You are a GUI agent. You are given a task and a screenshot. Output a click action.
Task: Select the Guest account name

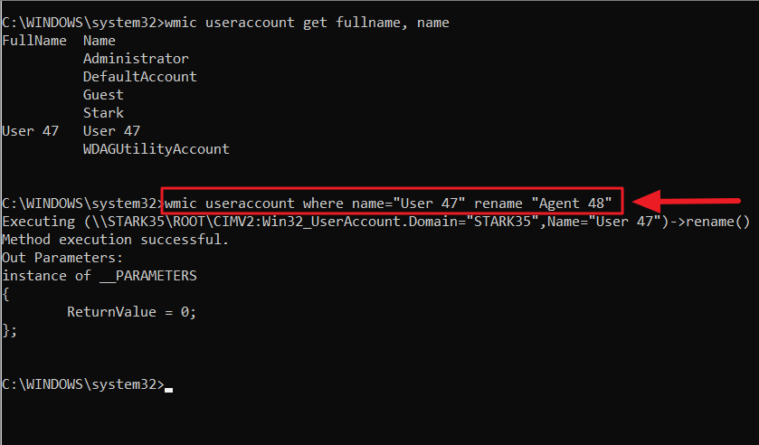(103, 95)
